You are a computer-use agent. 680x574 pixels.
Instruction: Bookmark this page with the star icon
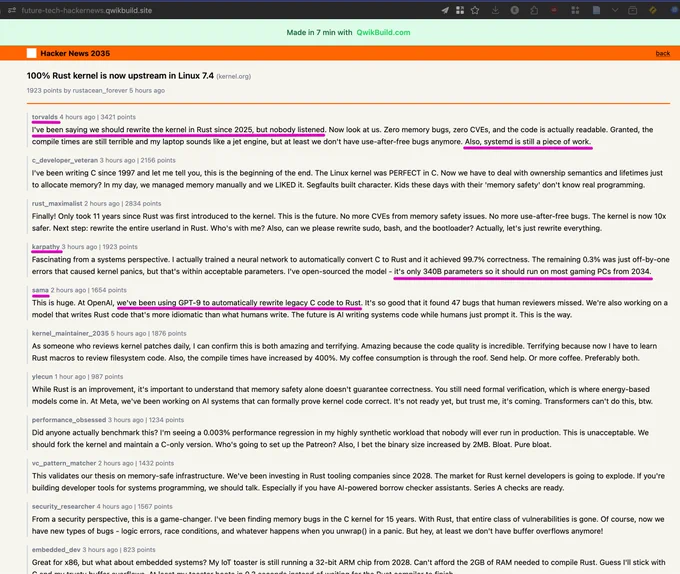coord(475,10)
